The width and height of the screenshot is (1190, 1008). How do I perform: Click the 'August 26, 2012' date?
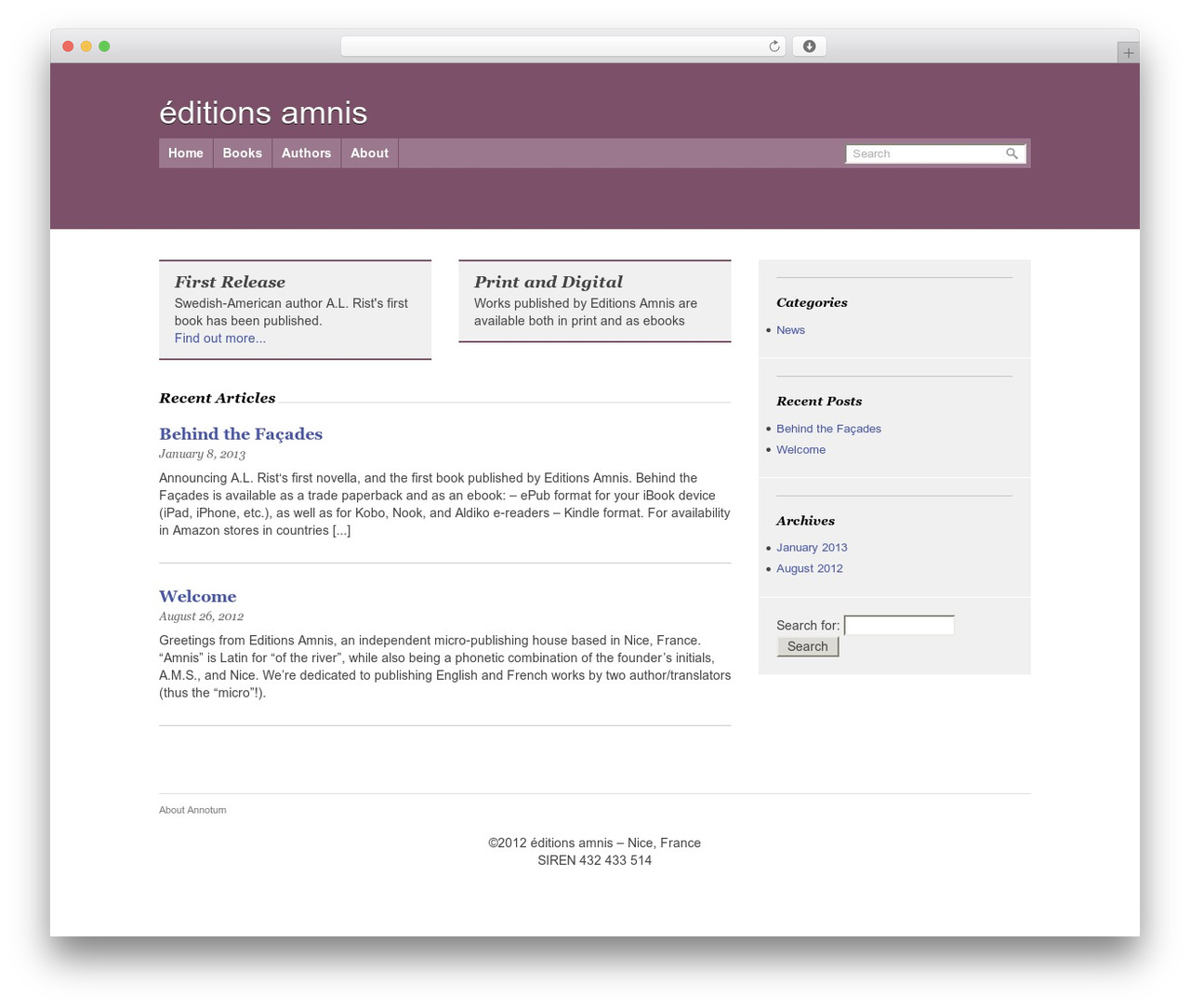201,617
